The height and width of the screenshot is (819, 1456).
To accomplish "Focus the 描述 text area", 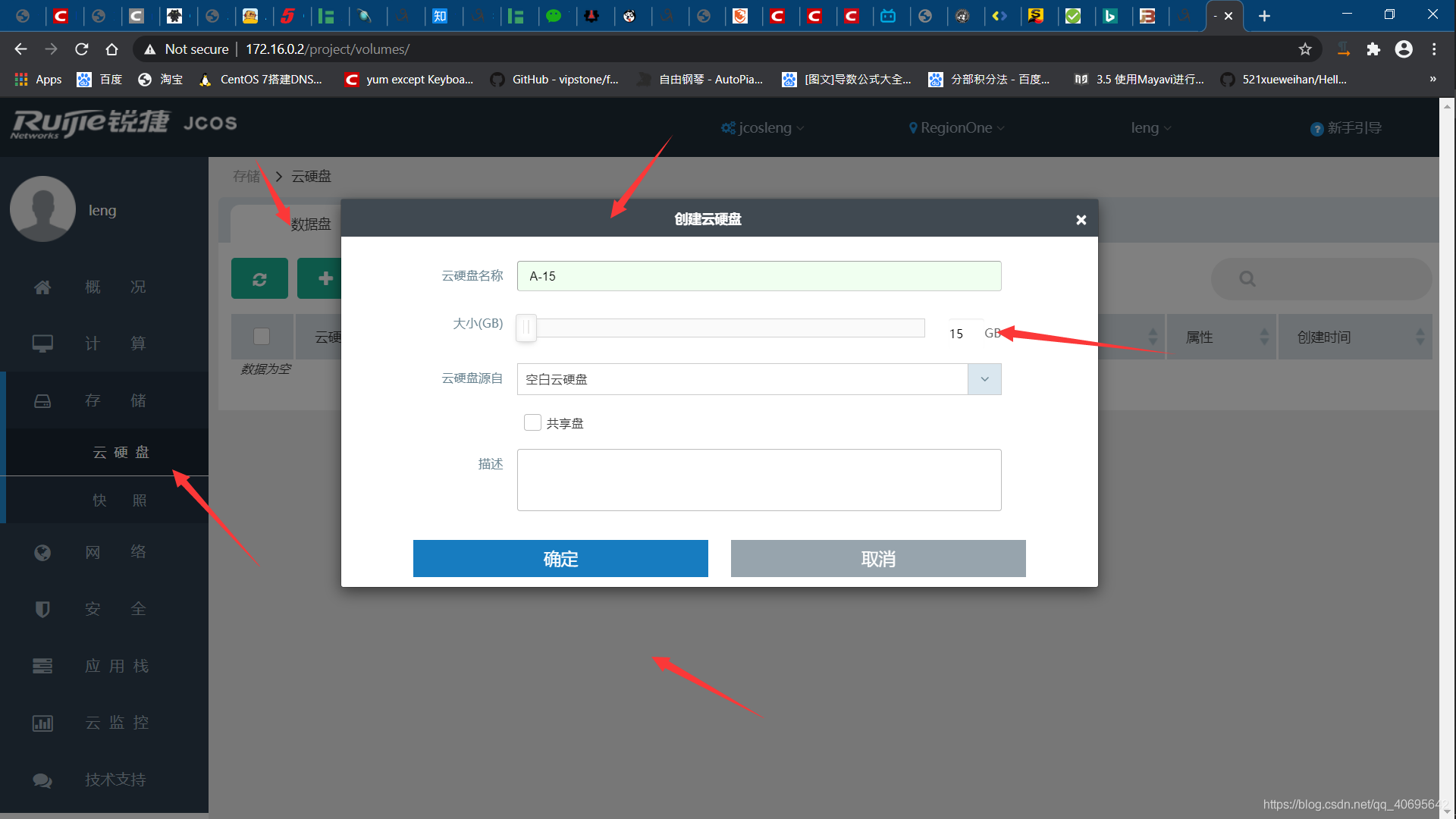I will coord(759,480).
